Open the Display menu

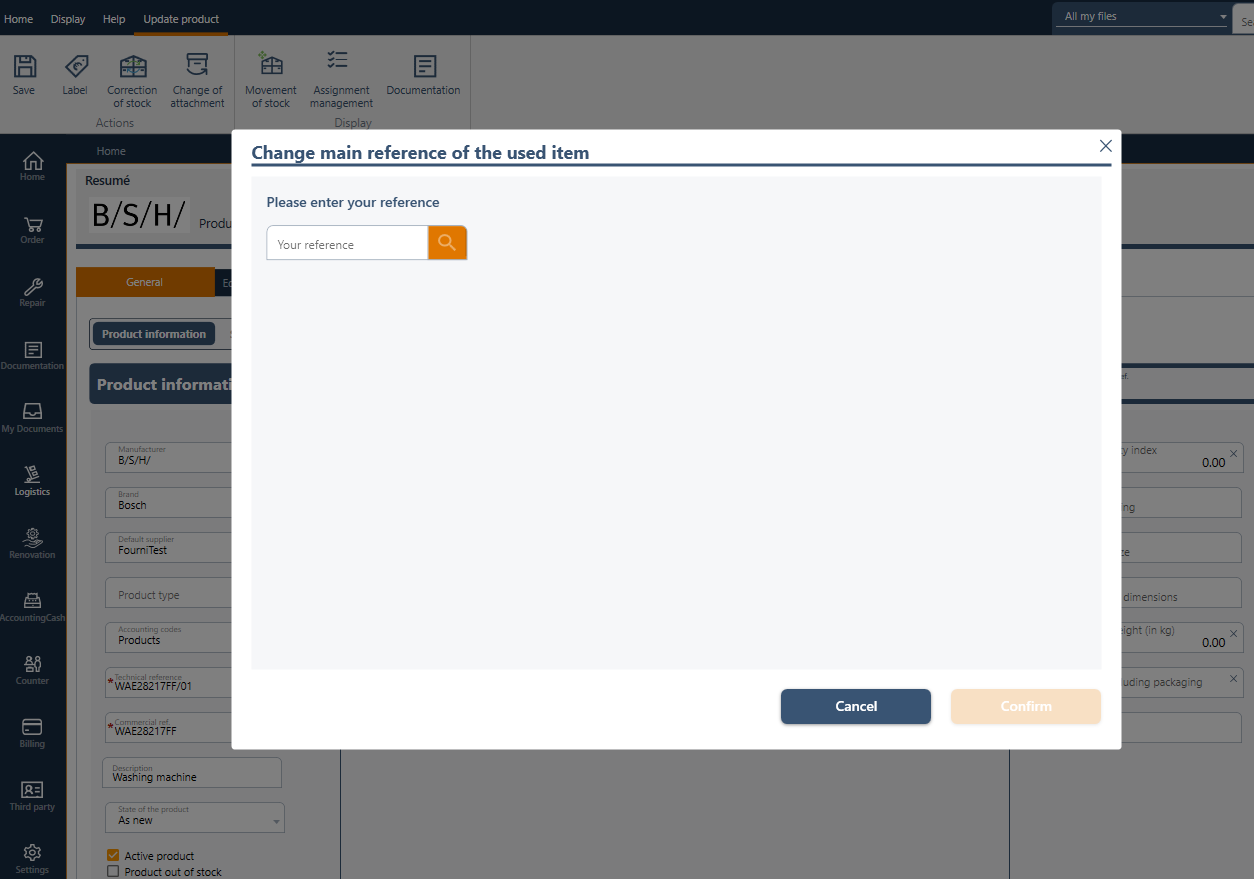coord(68,19)
